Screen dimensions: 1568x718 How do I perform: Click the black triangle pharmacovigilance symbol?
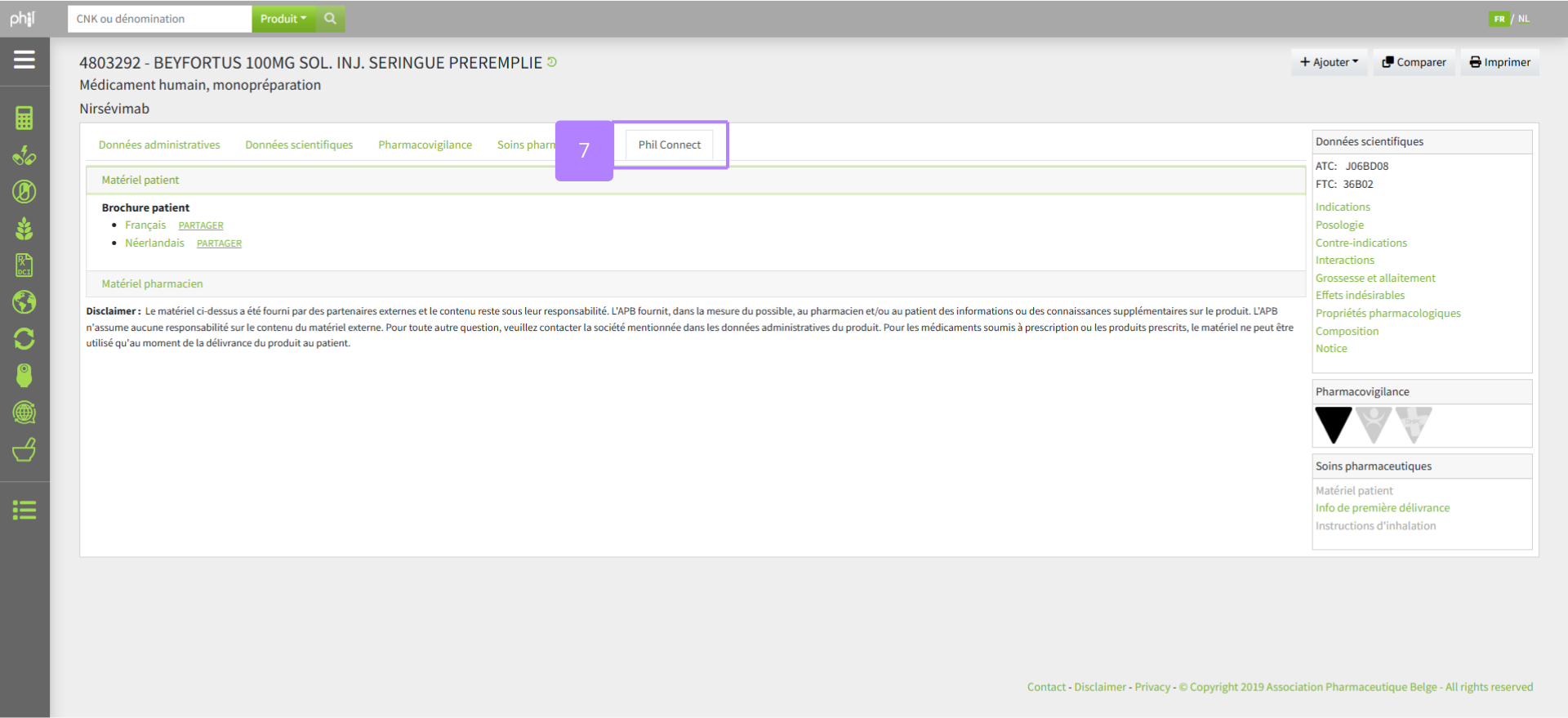click(1334, 425)
